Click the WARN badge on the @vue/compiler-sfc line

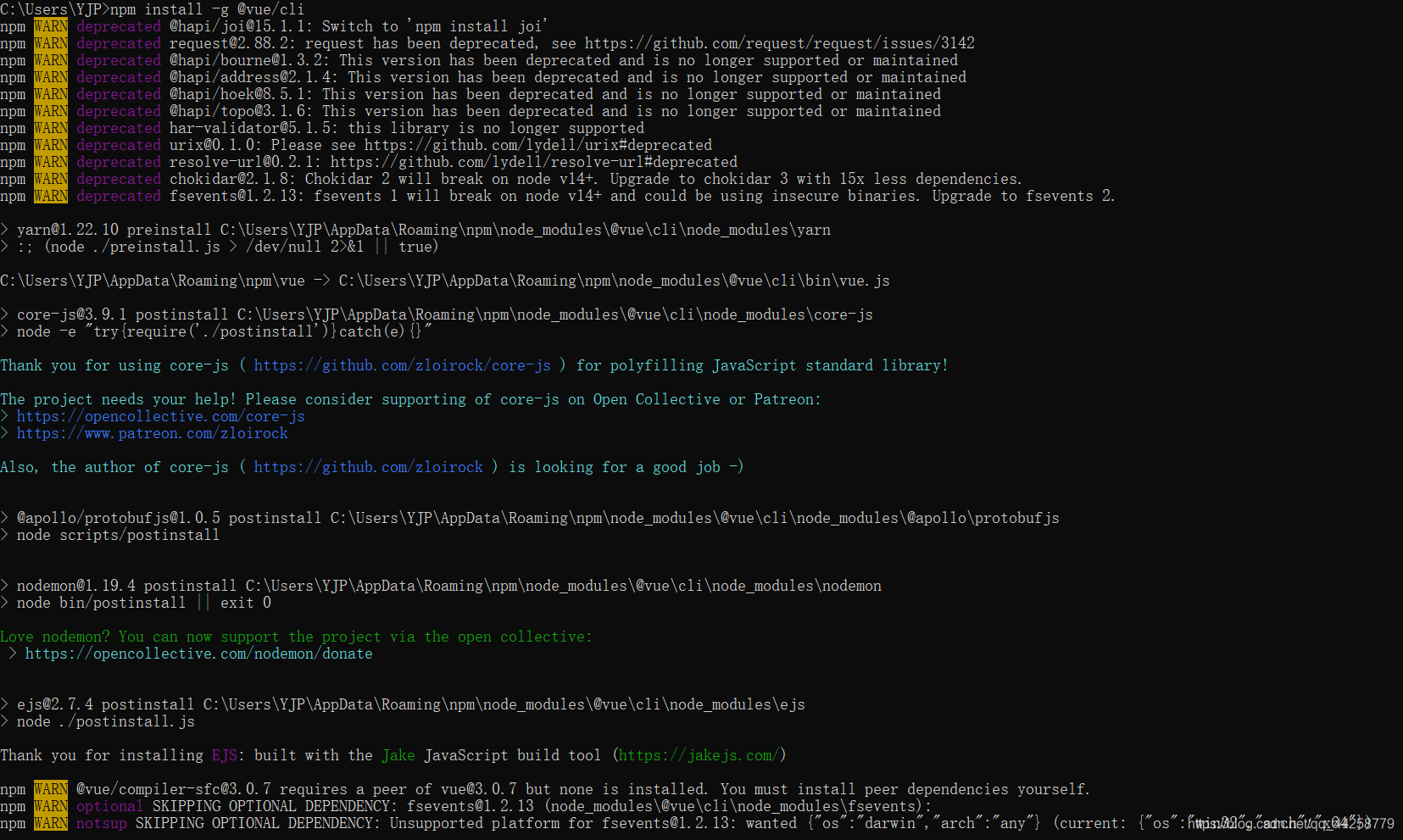coord(51,789)
